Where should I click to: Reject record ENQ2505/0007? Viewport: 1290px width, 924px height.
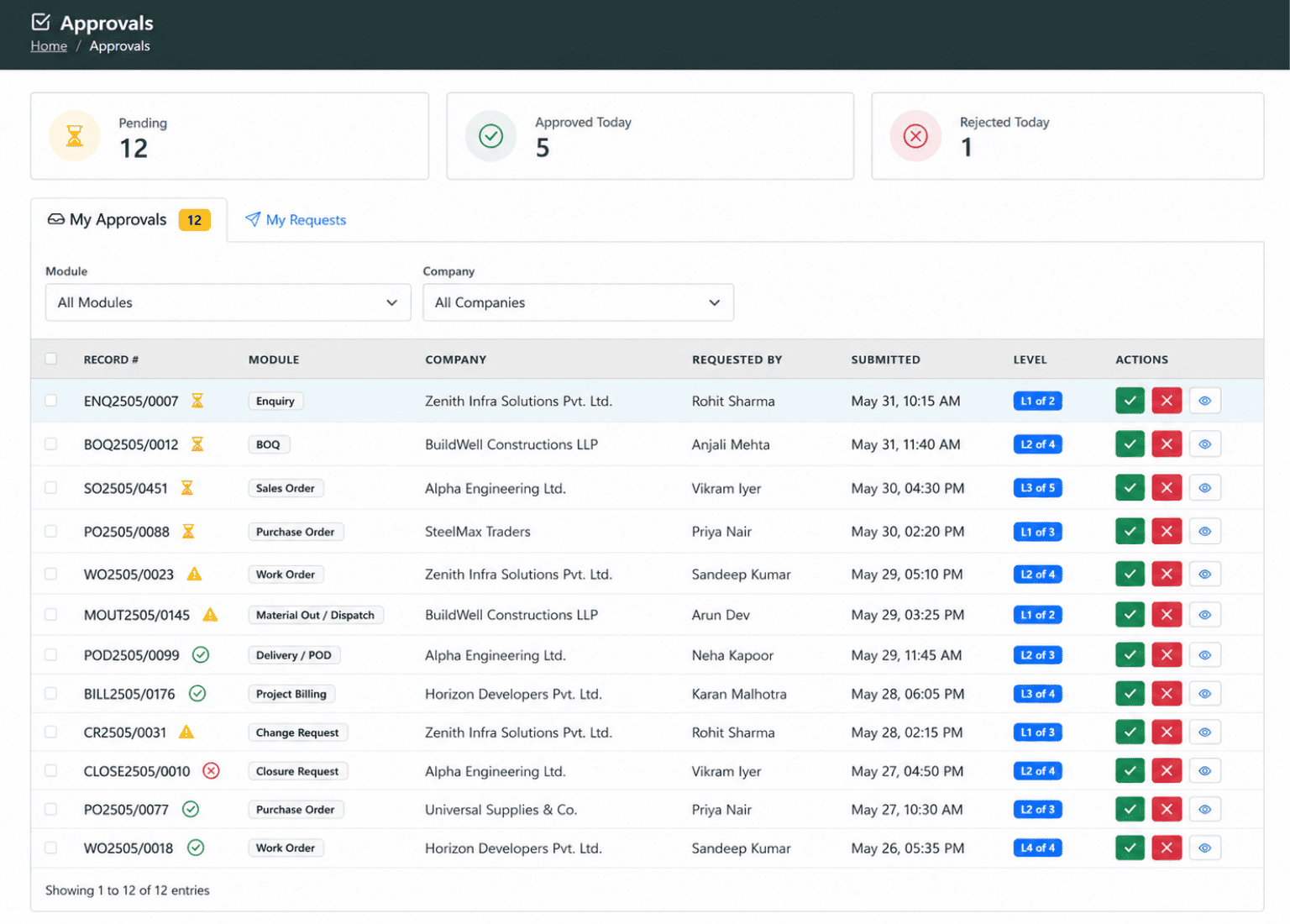[x=1167, y=401]
